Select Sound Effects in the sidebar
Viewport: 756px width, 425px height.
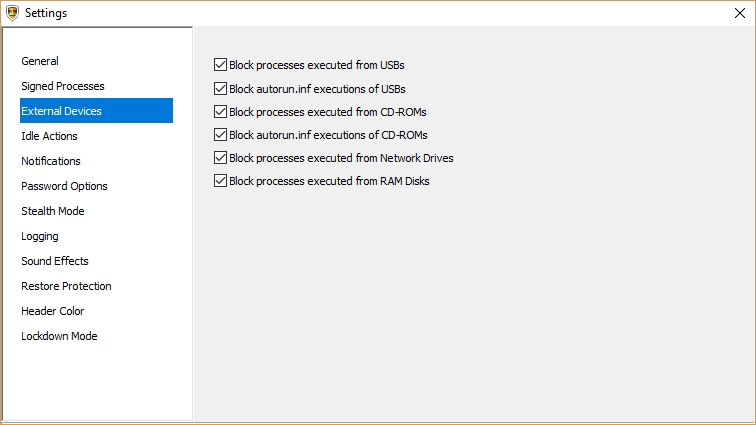click(x=55, y=261)
